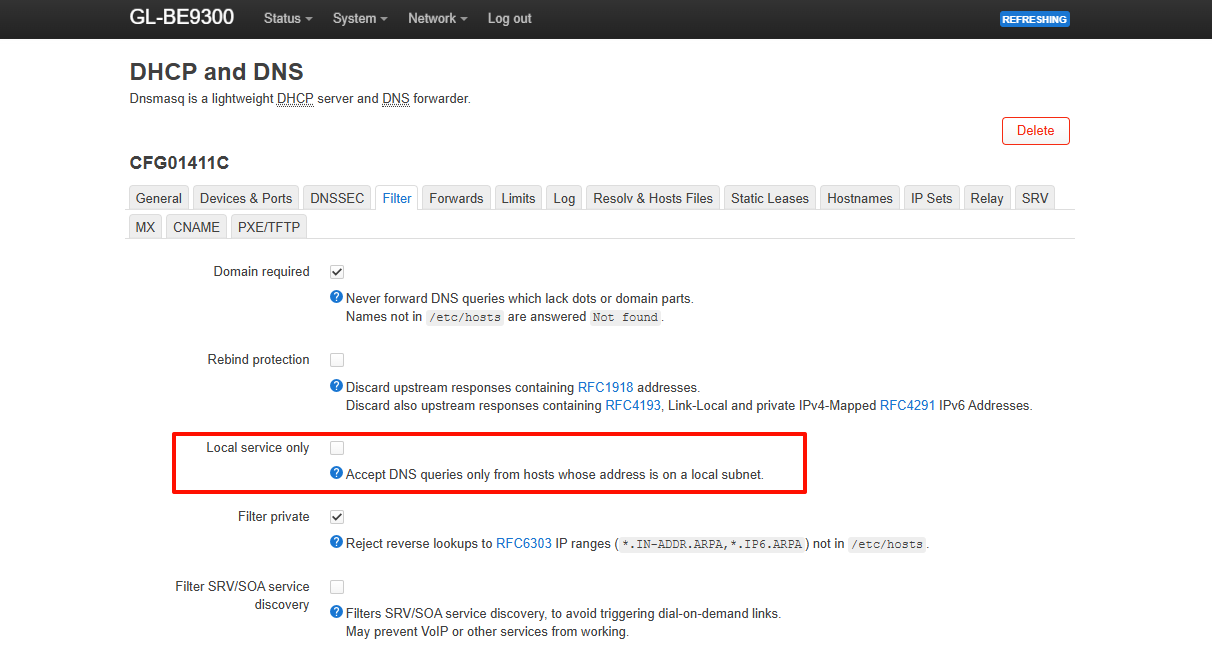Tick Filter SRV/SOA service discovery checkbox
The width and height of the screenshot is (1212, 654).
[337, 586]
